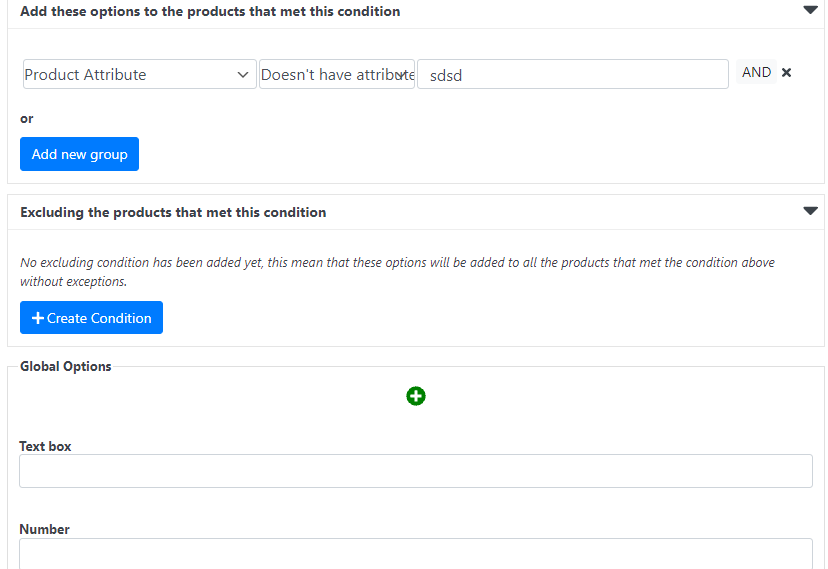828x569 pixels.
Task: Click the 'Text box' field label
Action: click(46, 446)
